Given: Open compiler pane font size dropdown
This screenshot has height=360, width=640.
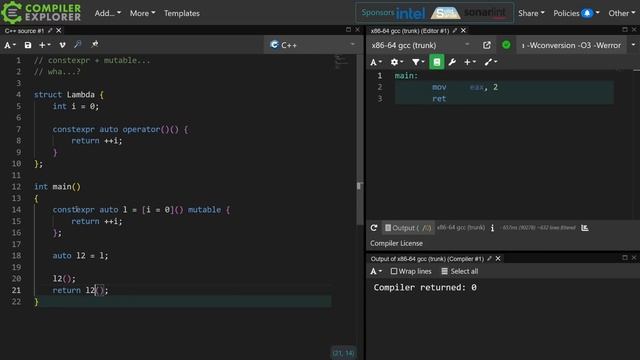Looking at the screenshot, I should tap(376, 62).
